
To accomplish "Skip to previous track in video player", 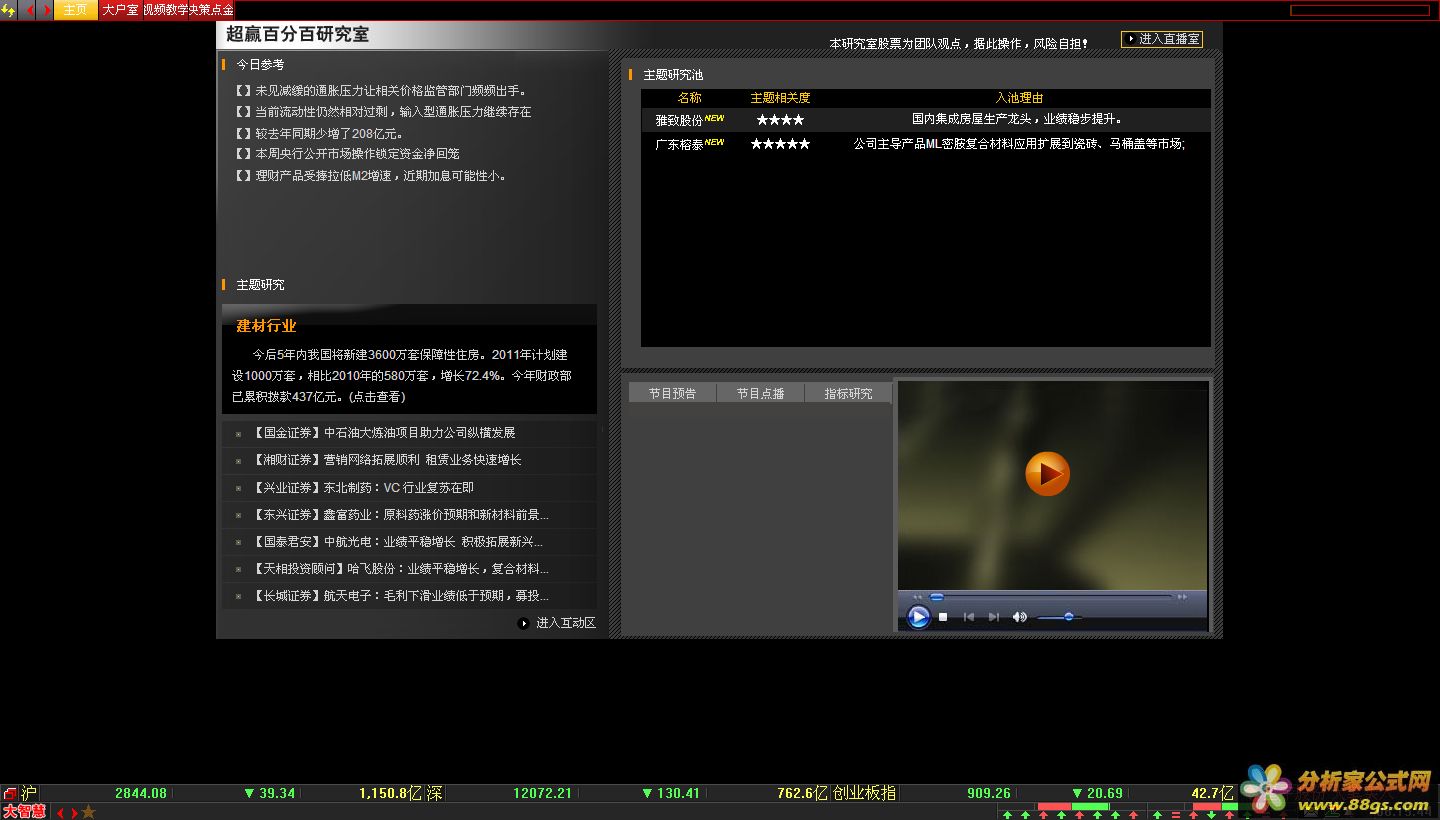I will (x=968, y=617).
